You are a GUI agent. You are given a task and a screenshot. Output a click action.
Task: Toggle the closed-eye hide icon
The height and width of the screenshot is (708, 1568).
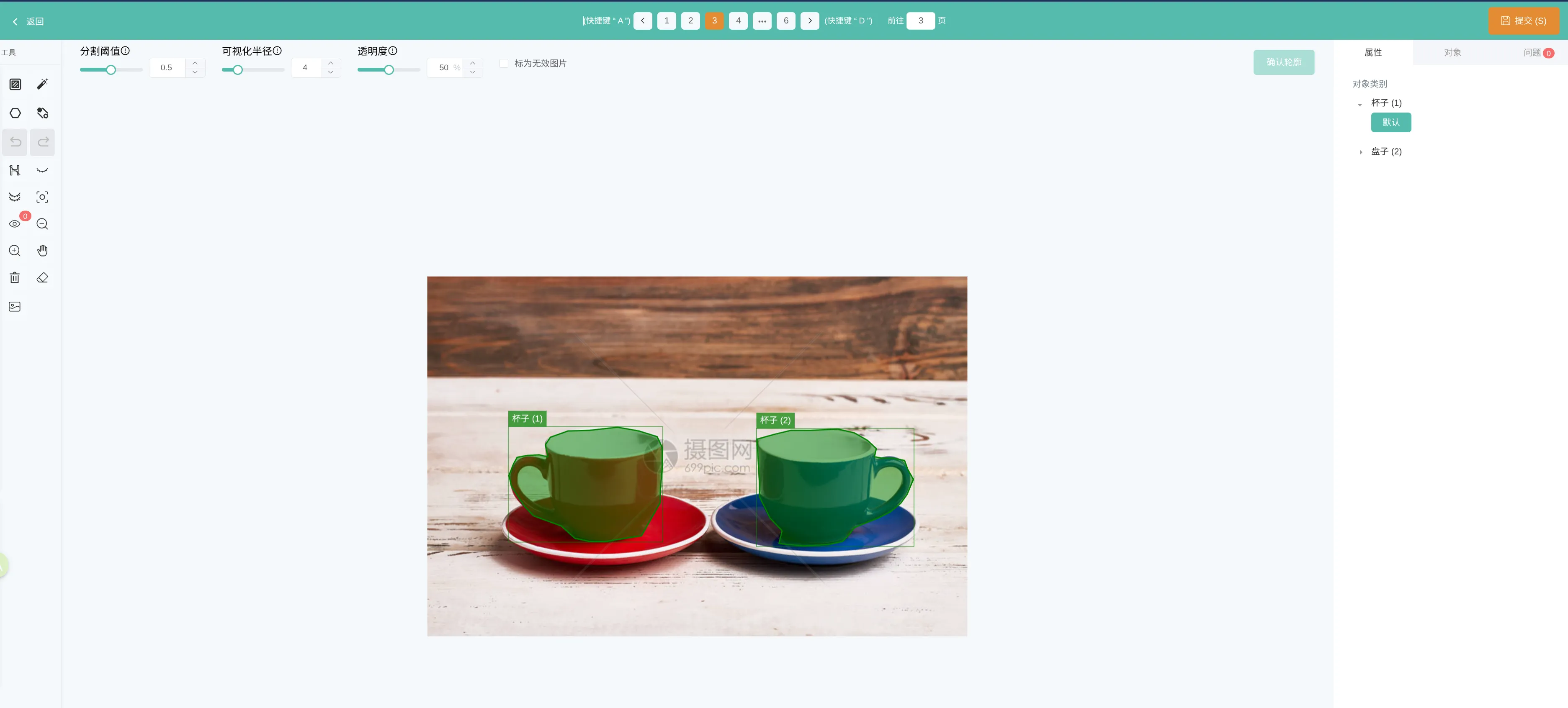coord(42,170)
